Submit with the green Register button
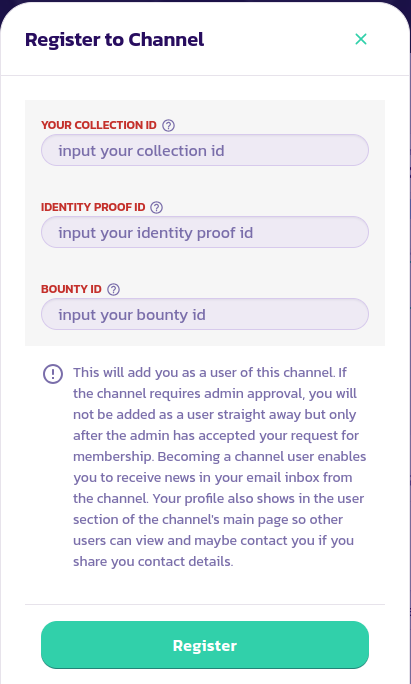 pos(205,645)
